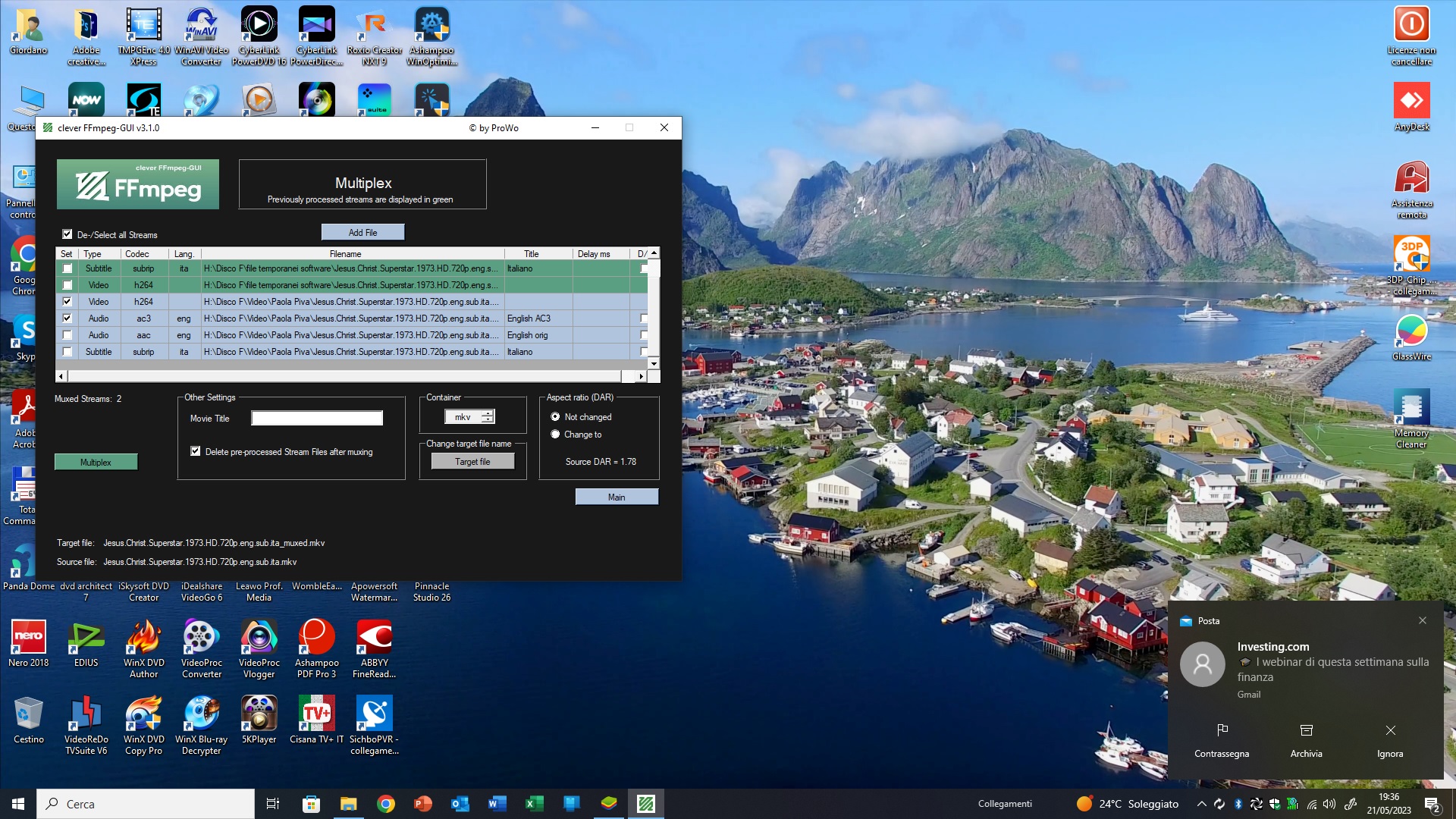Check the aac audio stream row
This screenshot has height=819, width=1456.
67,335
